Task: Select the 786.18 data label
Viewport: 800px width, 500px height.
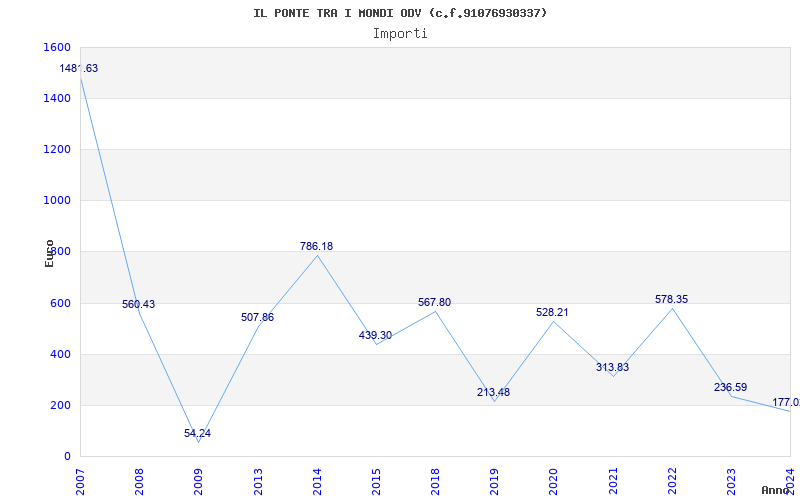Action: (316, 246)
